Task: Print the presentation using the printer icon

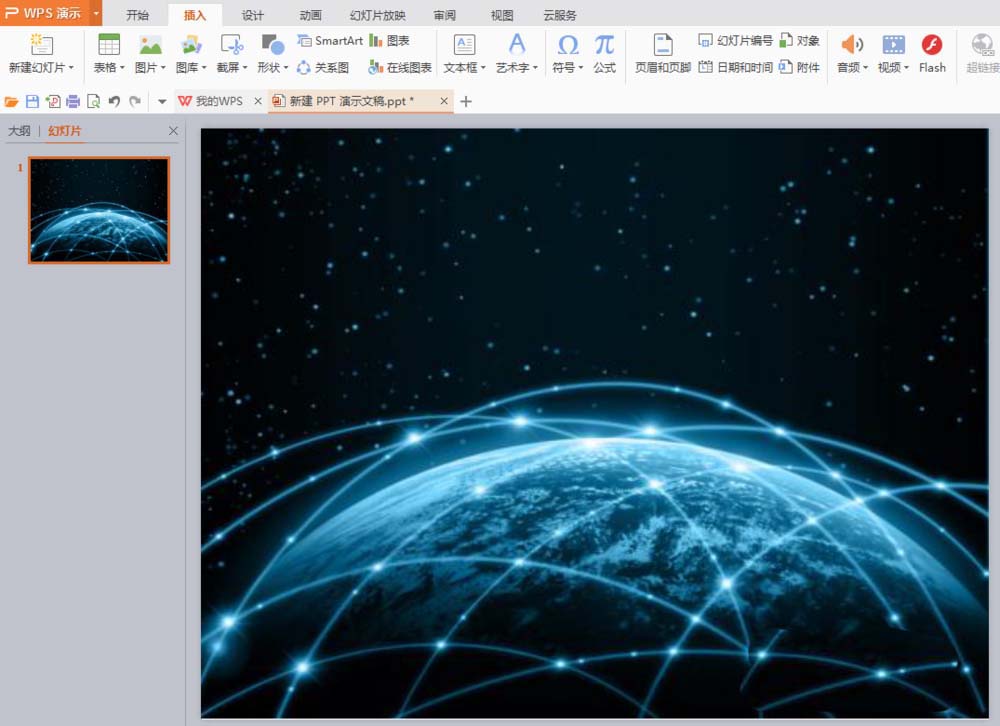Action: 73,101
